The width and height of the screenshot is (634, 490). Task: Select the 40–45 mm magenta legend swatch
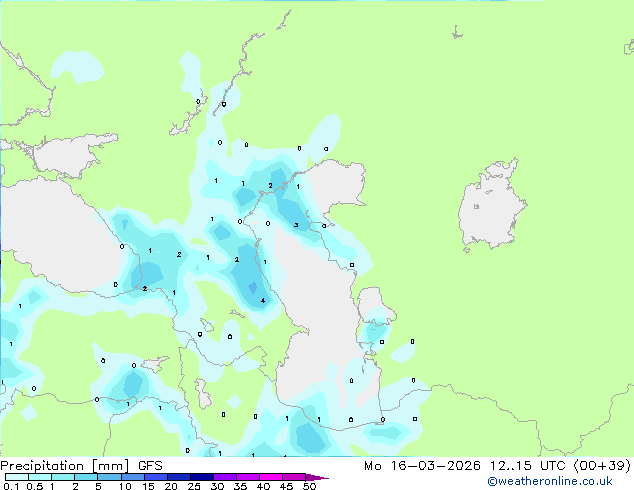(271, 477)
